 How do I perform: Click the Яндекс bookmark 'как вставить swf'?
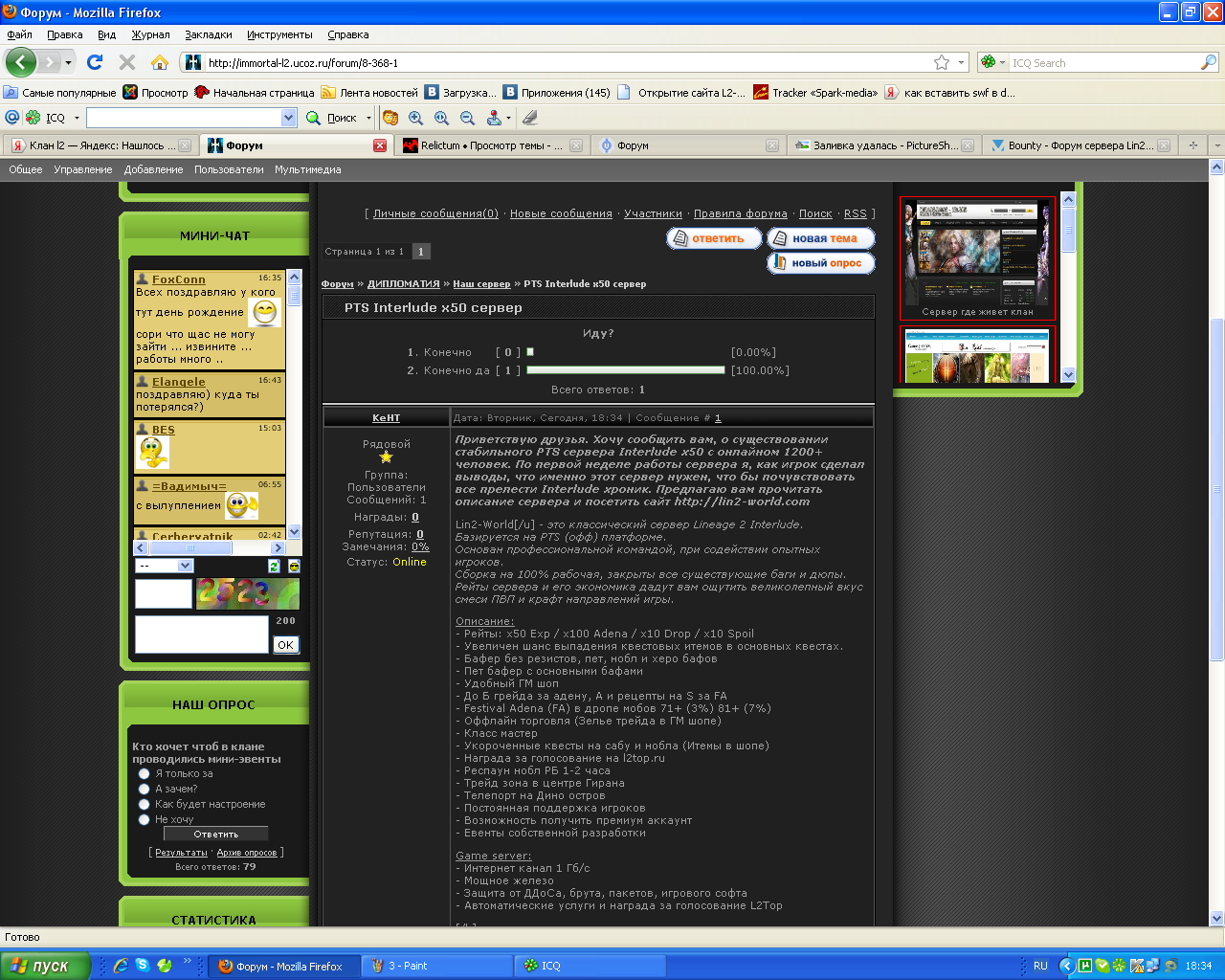pos(949,93)
